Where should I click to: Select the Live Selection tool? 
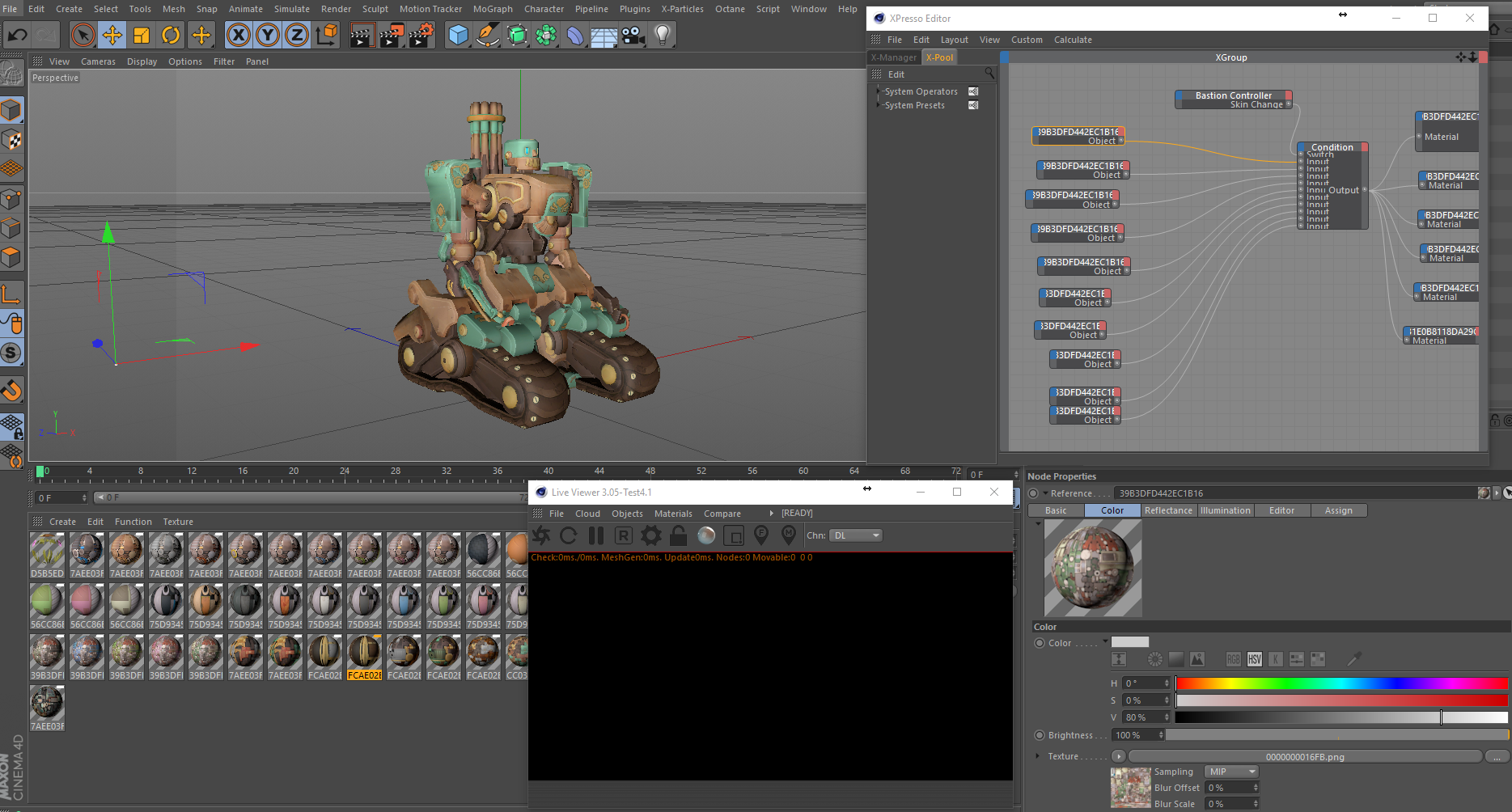click(83, 35)
